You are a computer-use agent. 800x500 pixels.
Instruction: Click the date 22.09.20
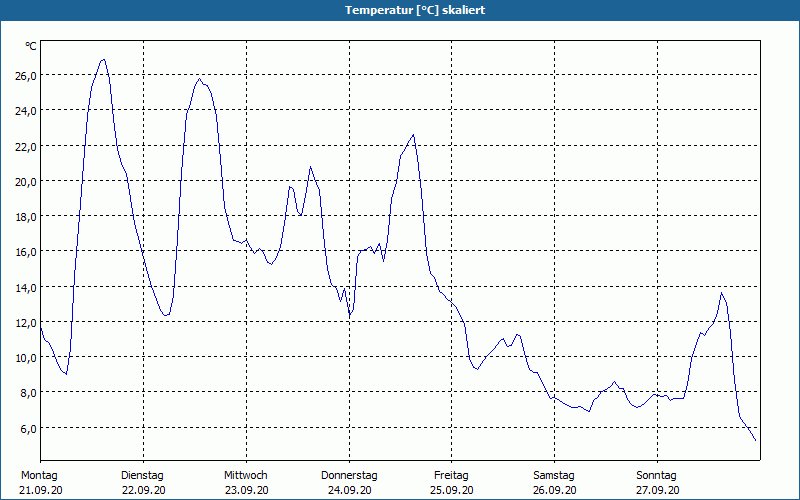click(x=144, y=490)
